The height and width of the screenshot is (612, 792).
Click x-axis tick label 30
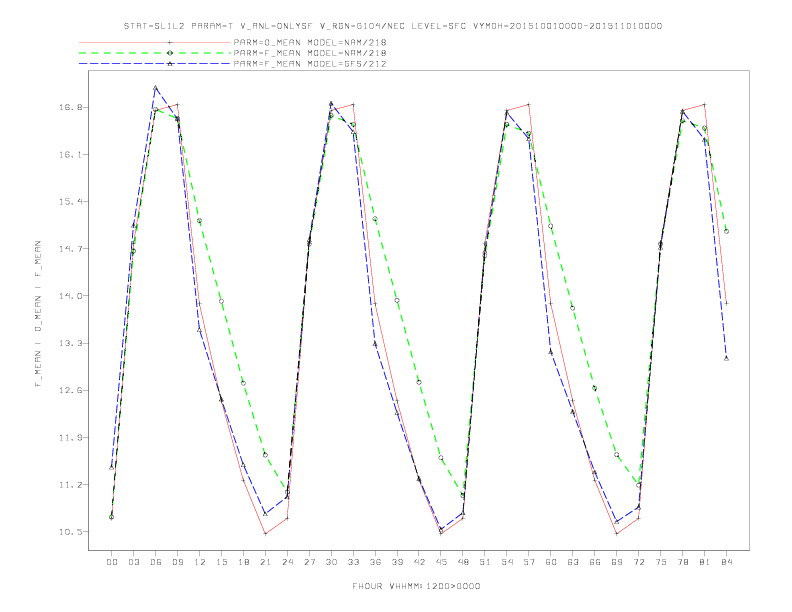point(331,562)
